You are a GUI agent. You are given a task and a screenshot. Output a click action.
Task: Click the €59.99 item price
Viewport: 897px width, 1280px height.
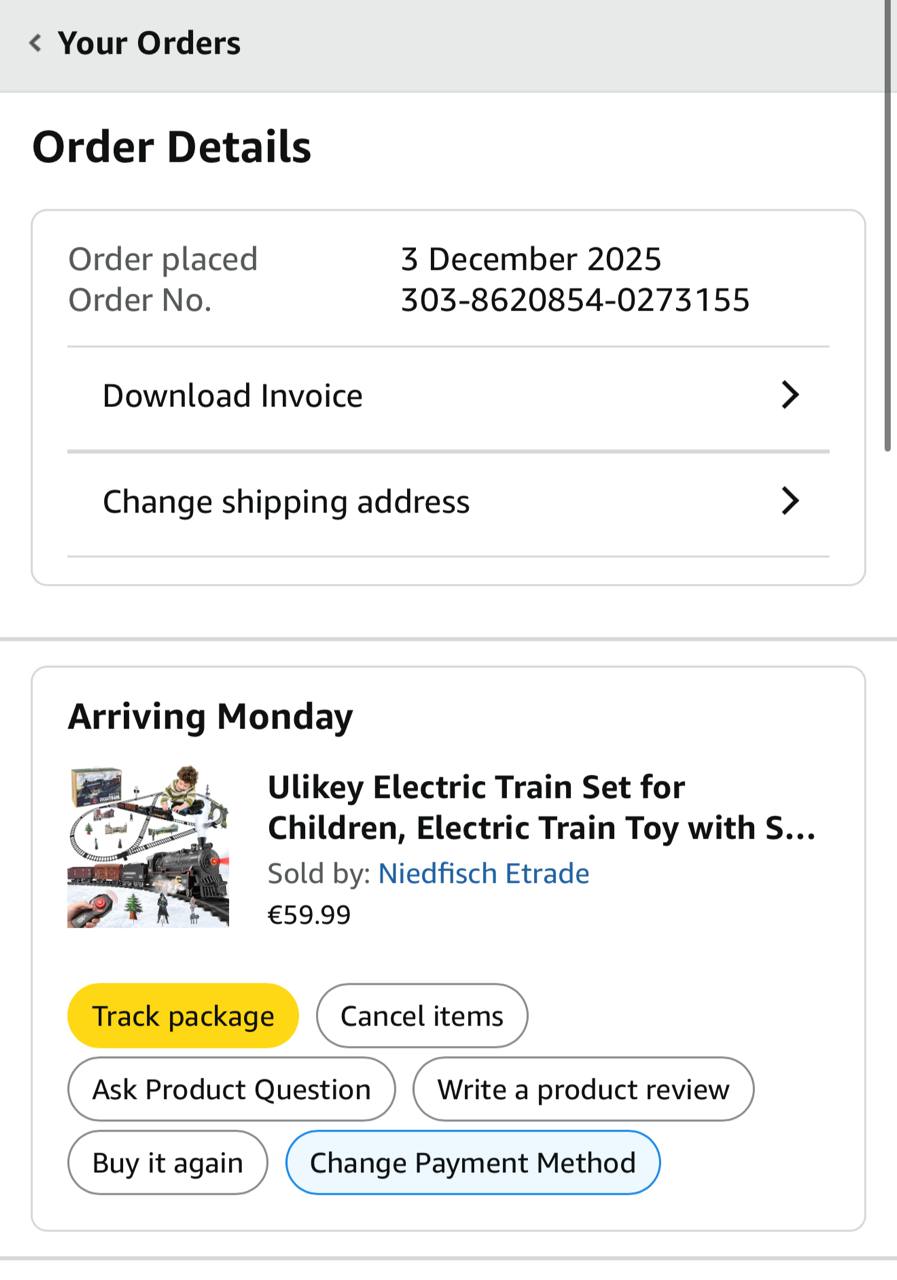click(x=309, y=915)
